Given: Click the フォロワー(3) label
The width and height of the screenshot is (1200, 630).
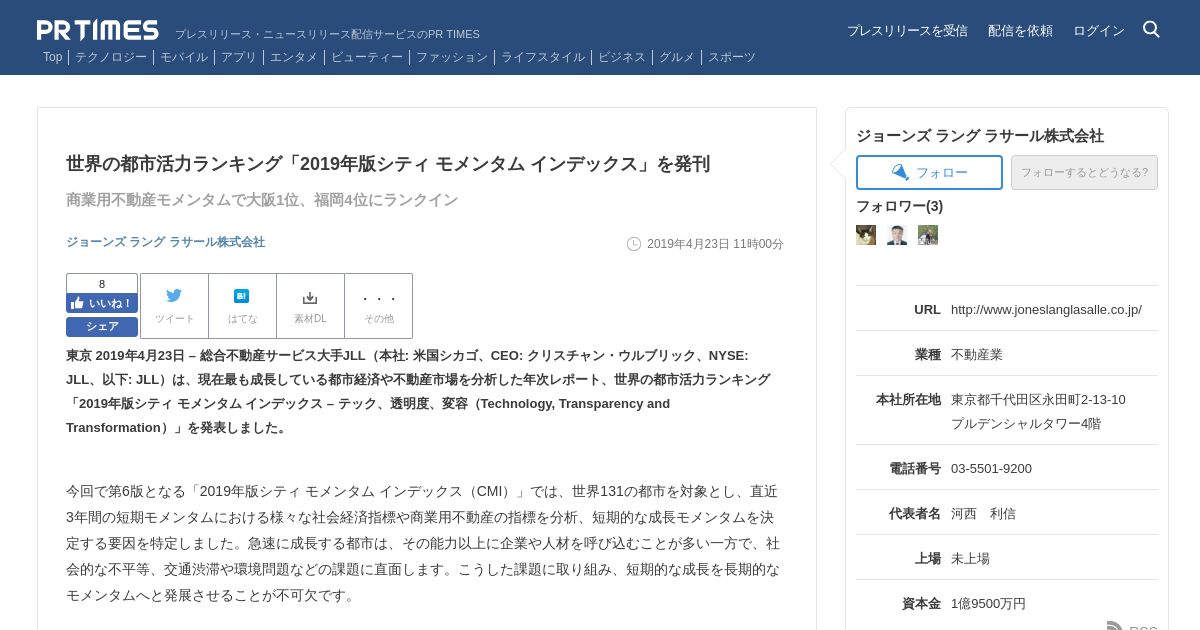Looking at the screenshot, I should 899,206.
